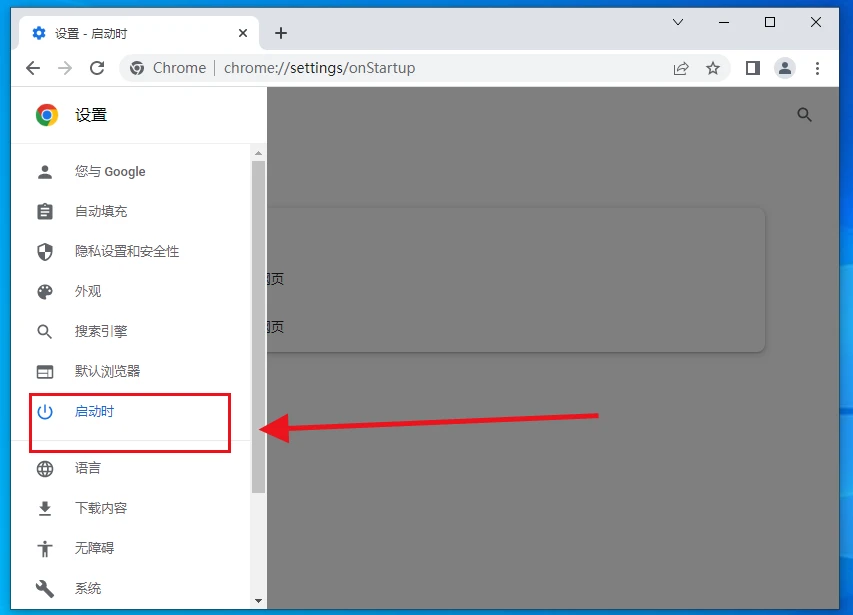The width and height of the screenshot is (853, 615).
Task: Open a new tab with the plus button
Action: 281,32
